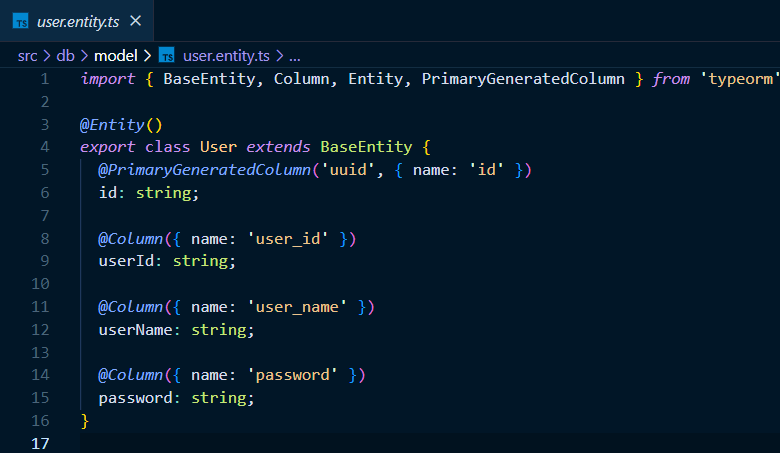Click the 'from' keyword on line 1
Image resolution: width=780 pixels, height=453 pixels.
click(671, 79)
